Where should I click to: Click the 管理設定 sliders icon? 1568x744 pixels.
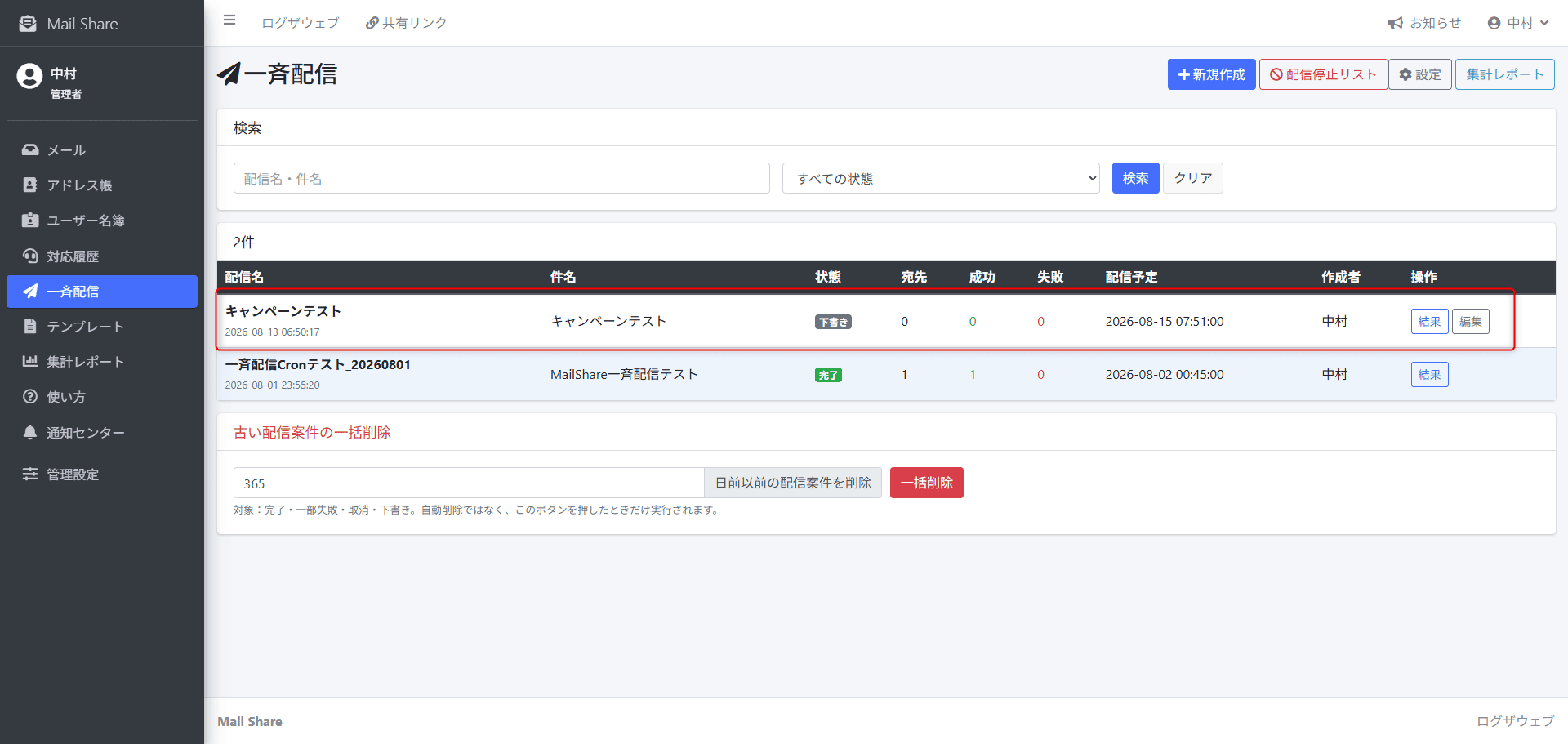(x=30, y=474)
